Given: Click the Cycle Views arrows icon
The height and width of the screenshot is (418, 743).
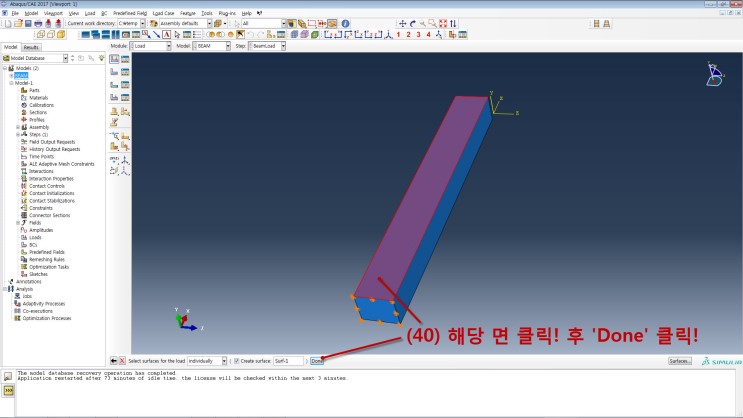Looking at the screenshot, I should (x=453, y=23).
